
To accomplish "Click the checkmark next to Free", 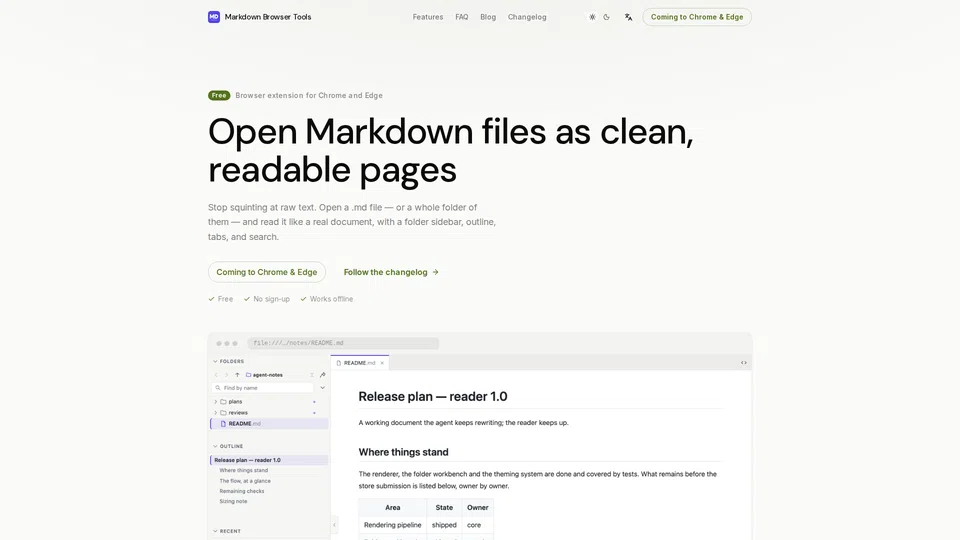I will pos(211,299).
